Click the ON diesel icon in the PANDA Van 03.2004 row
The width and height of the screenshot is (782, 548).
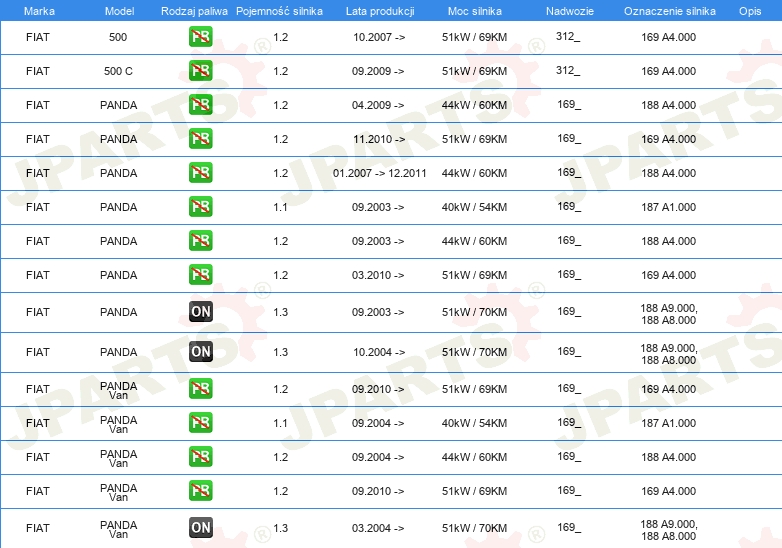pos(200,528)
